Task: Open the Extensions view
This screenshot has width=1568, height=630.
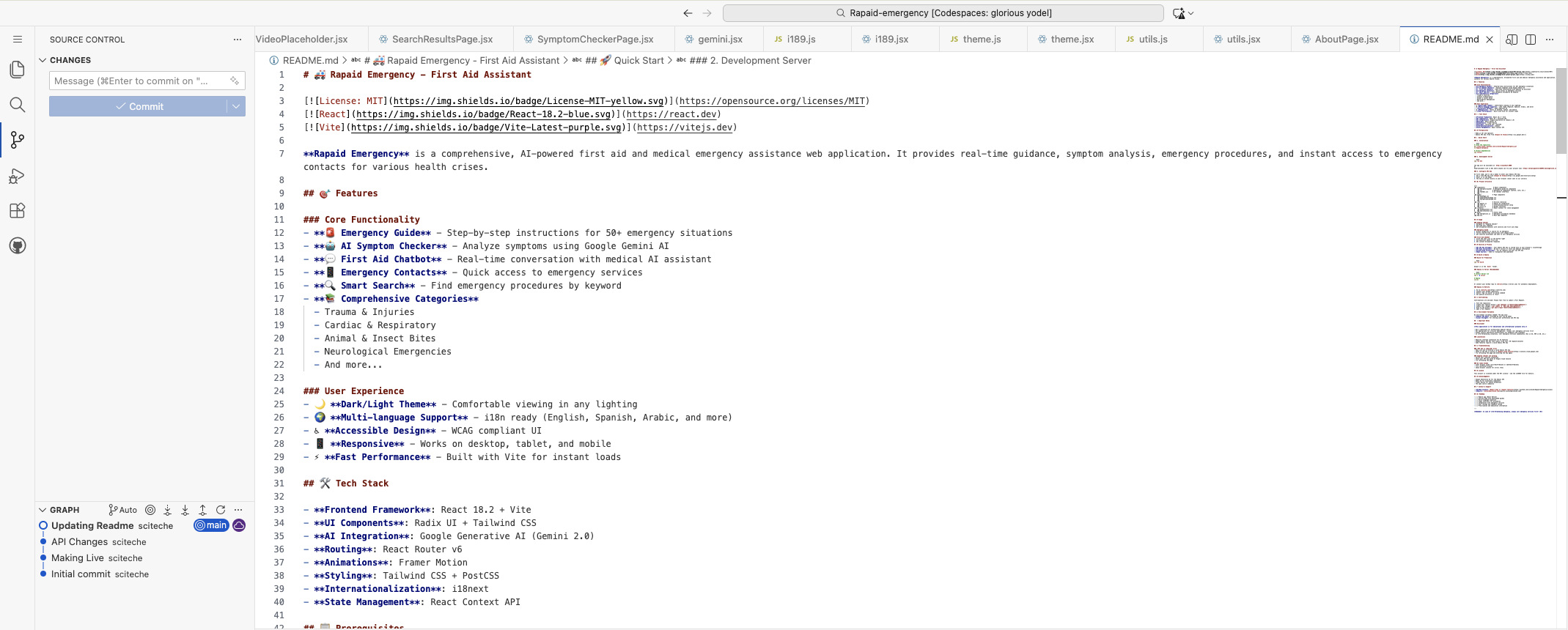Action: [18, 211]
